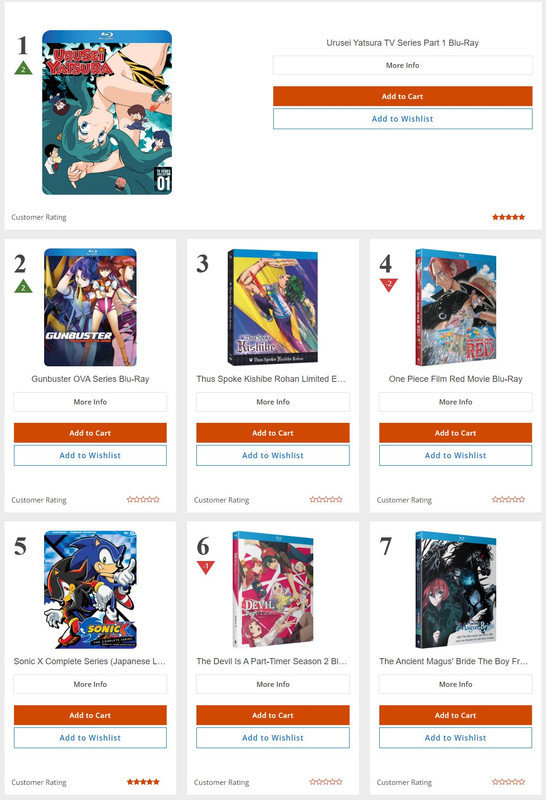Click the green up-rank triangle for Urusei Yatsura
546x800 pixels.
(x=23, y=68)
